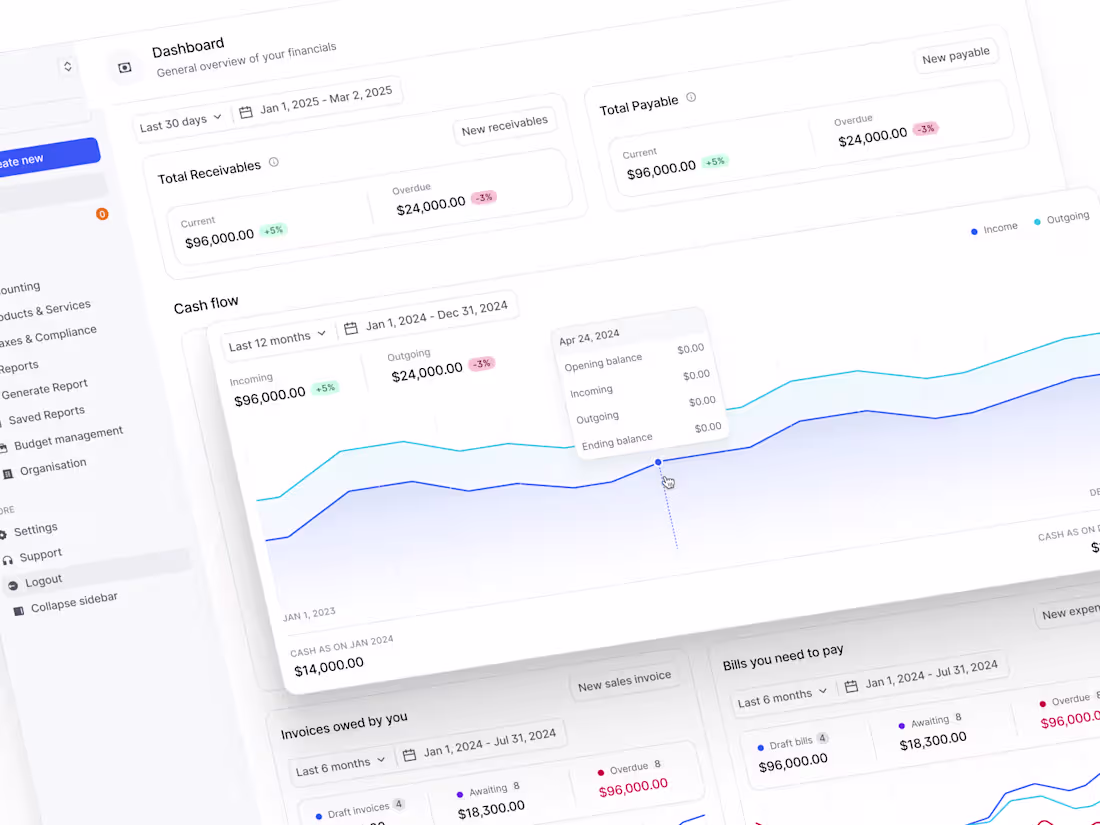Click the blue Income legend color dot
Image resolution: width=1100 pixels, height=825 pixels.
(974, 230)
